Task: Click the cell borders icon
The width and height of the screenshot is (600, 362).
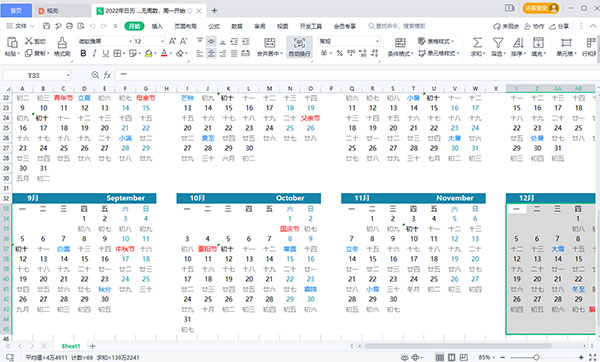Action: coord(117,53)
